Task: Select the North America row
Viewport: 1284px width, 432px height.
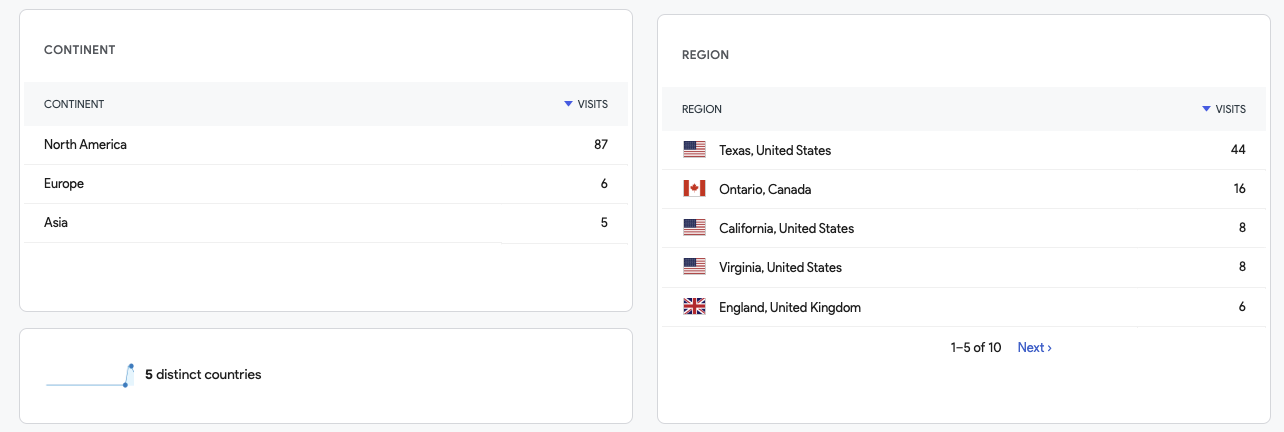Action: (326, 145)
